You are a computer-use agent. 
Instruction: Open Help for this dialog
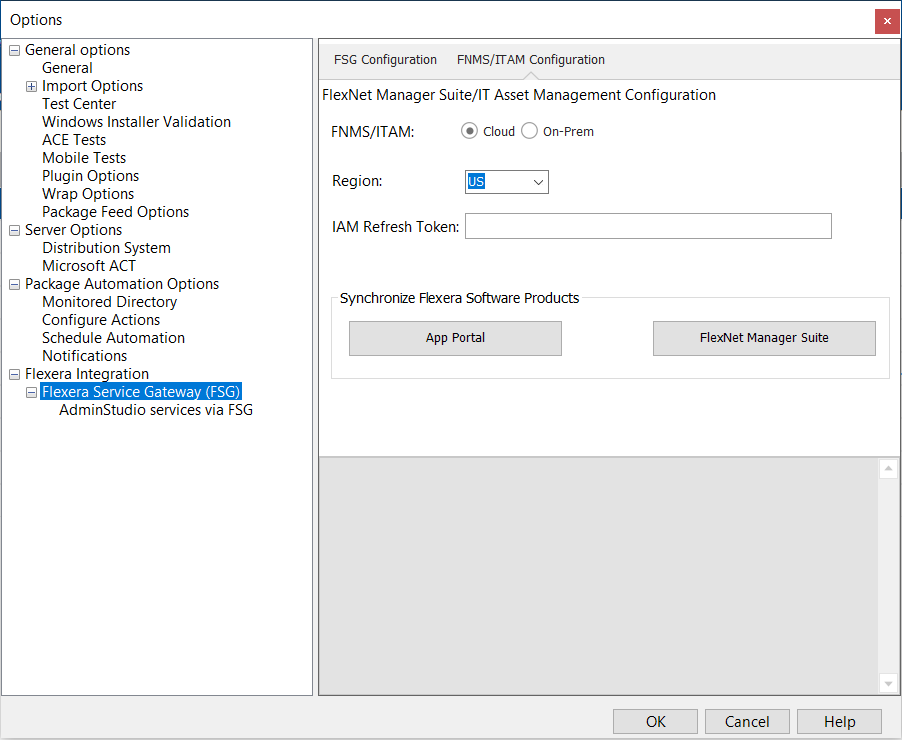(839, 721)
